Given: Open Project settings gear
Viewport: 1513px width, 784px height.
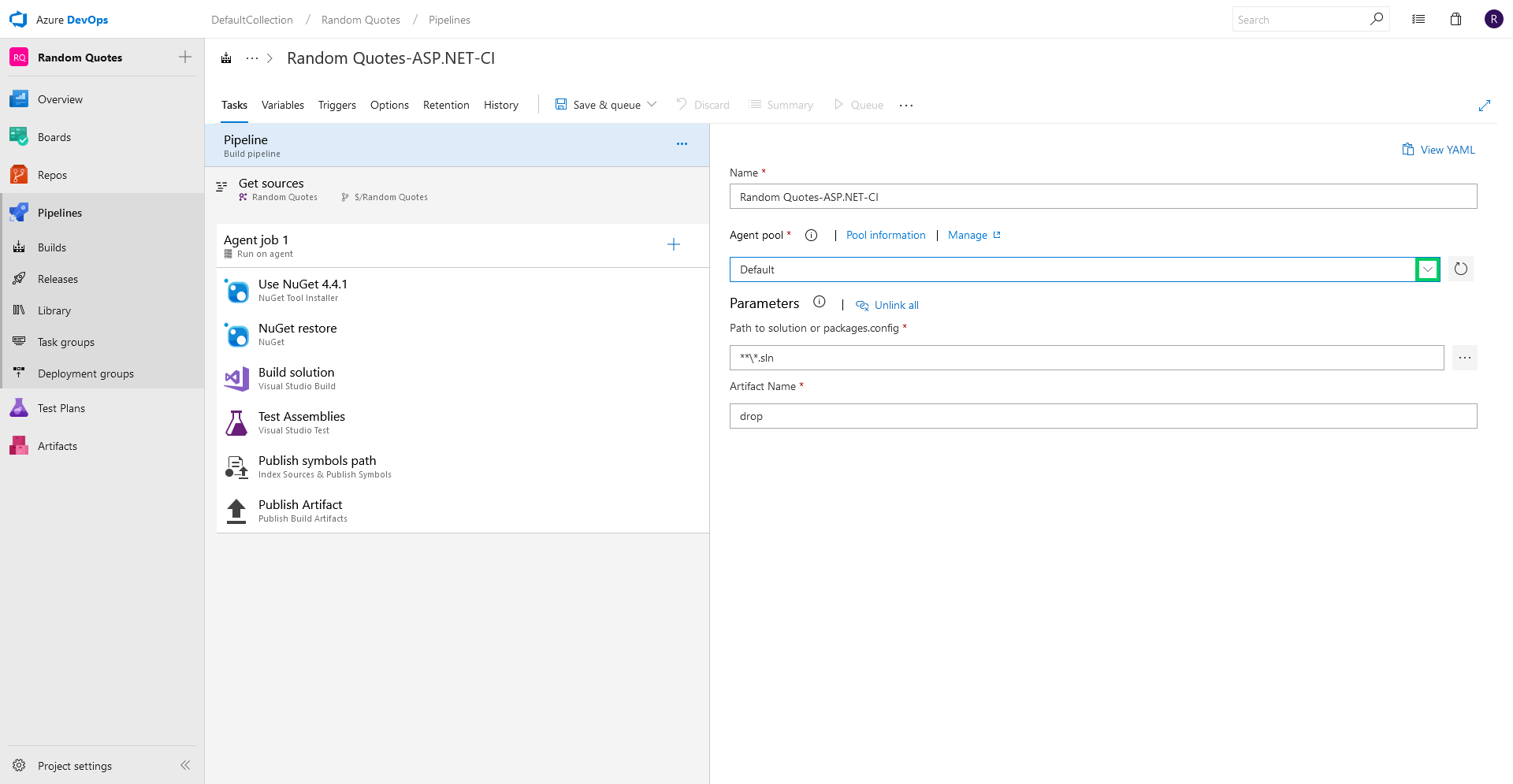Looking at the screenshot, I should 19,766.
